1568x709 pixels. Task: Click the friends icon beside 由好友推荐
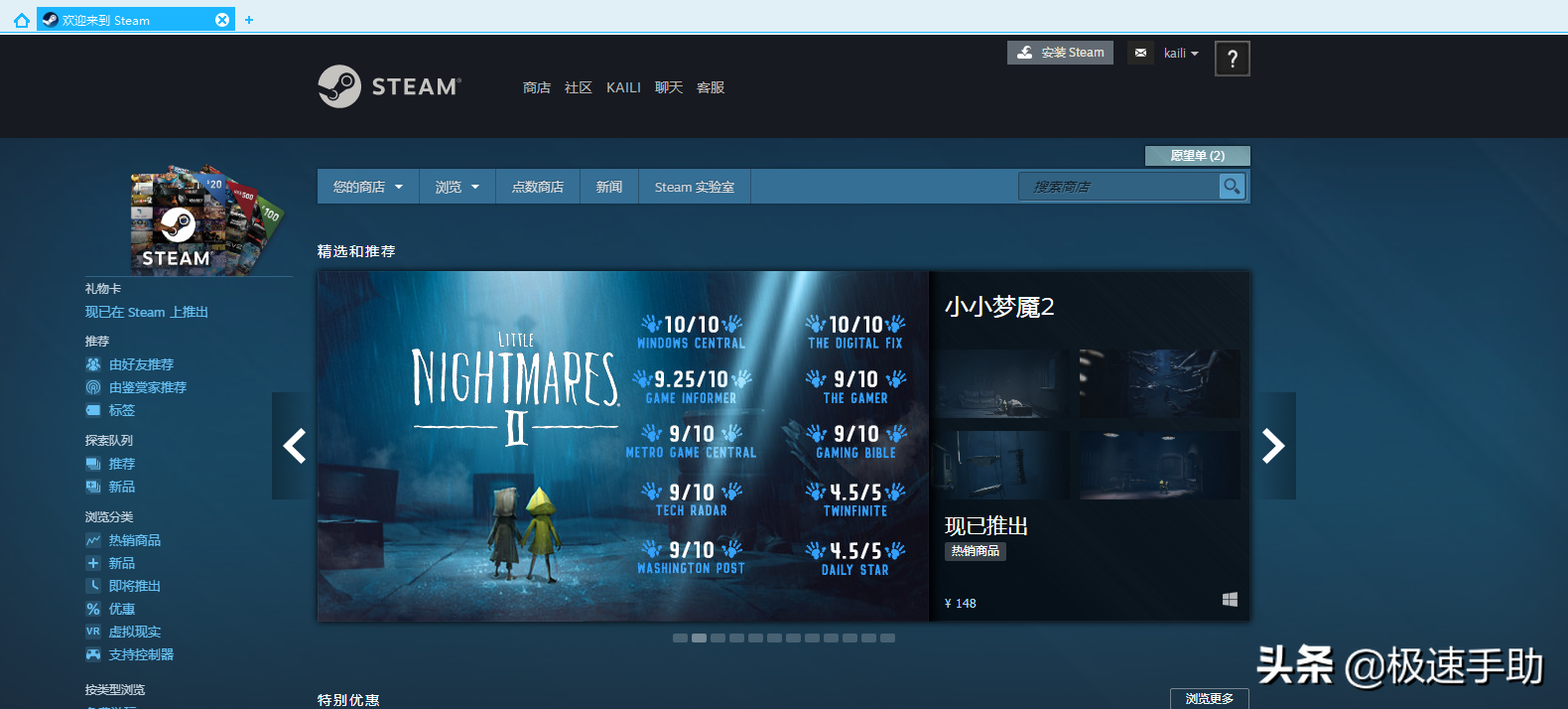[x=93, y=364]
